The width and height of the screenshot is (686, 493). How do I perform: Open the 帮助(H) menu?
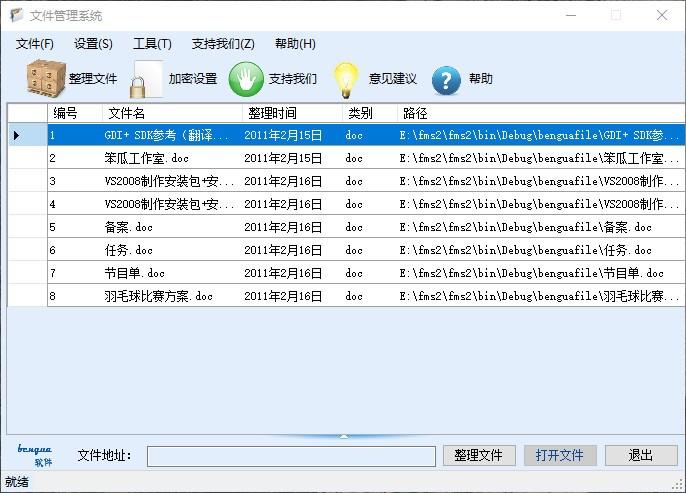point(295,44)
